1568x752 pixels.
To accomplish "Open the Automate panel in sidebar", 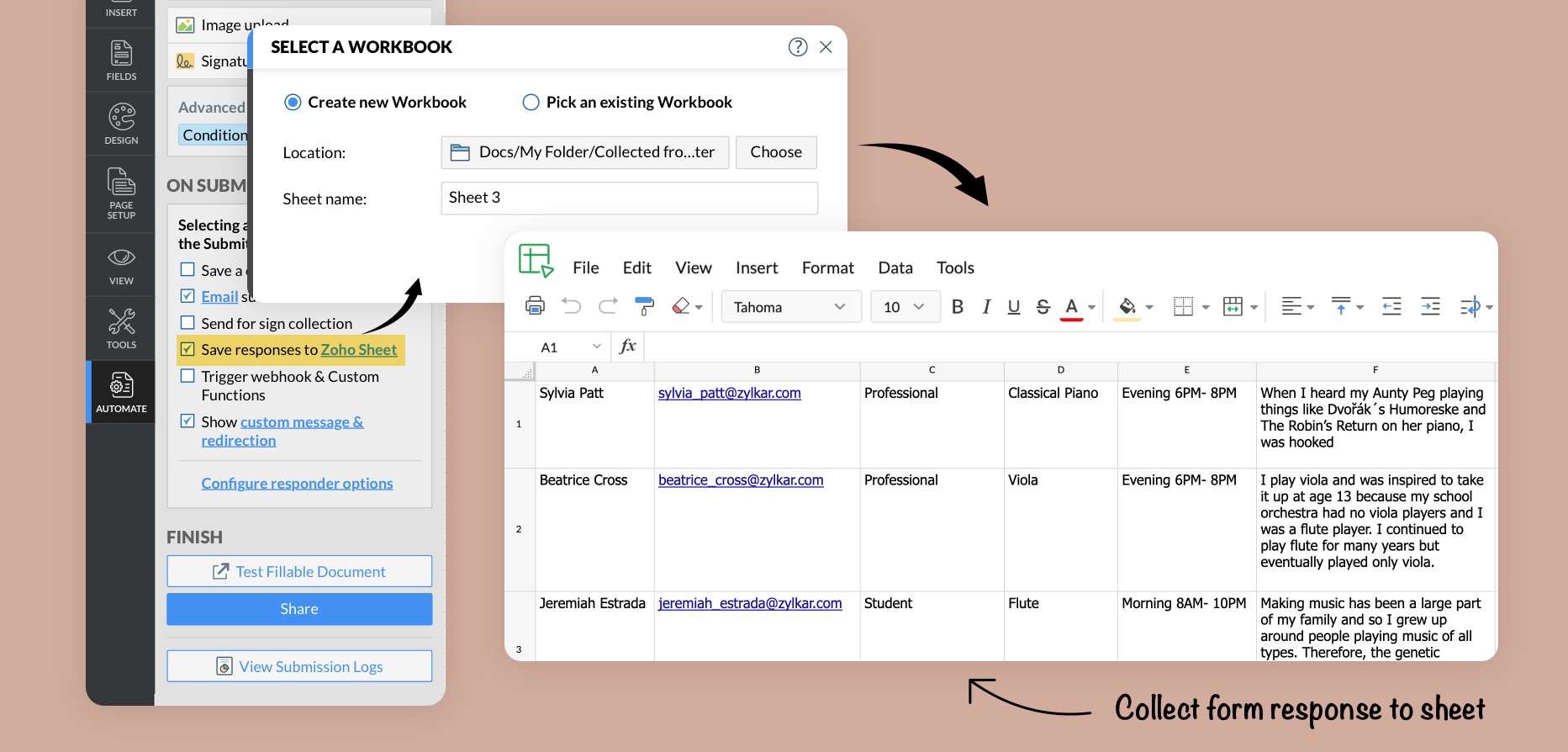I will coord(121,392).
